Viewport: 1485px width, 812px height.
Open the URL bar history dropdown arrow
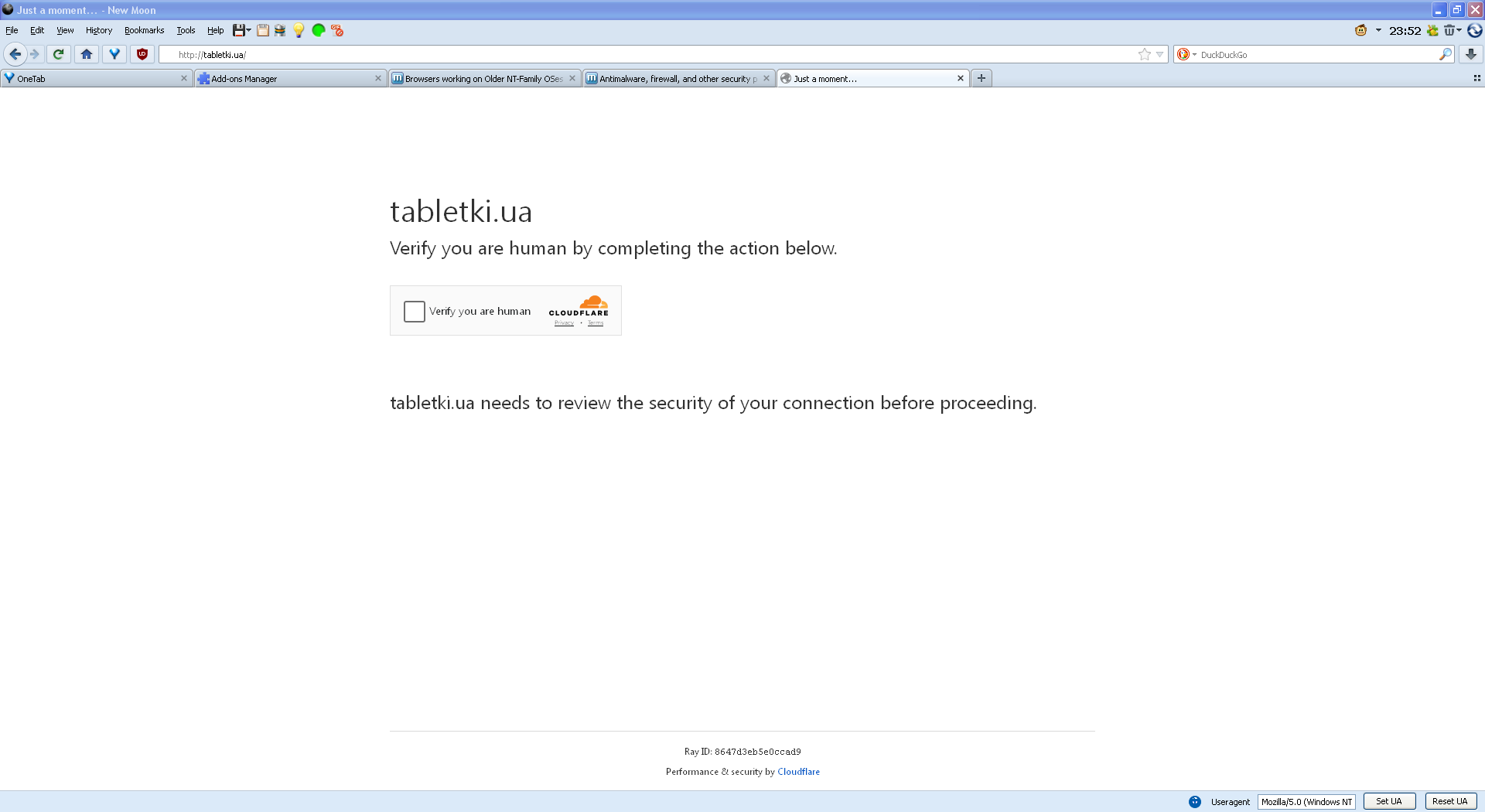(1159, 54)
